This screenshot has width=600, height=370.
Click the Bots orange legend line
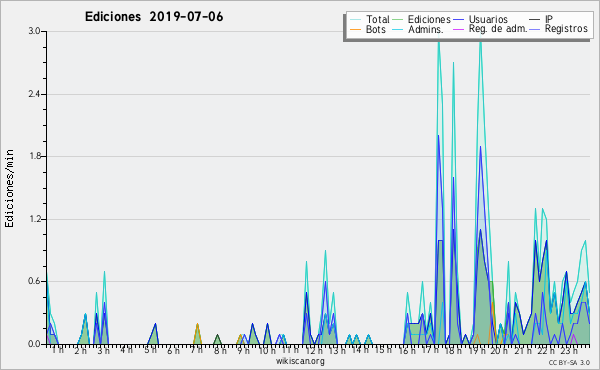355,29
